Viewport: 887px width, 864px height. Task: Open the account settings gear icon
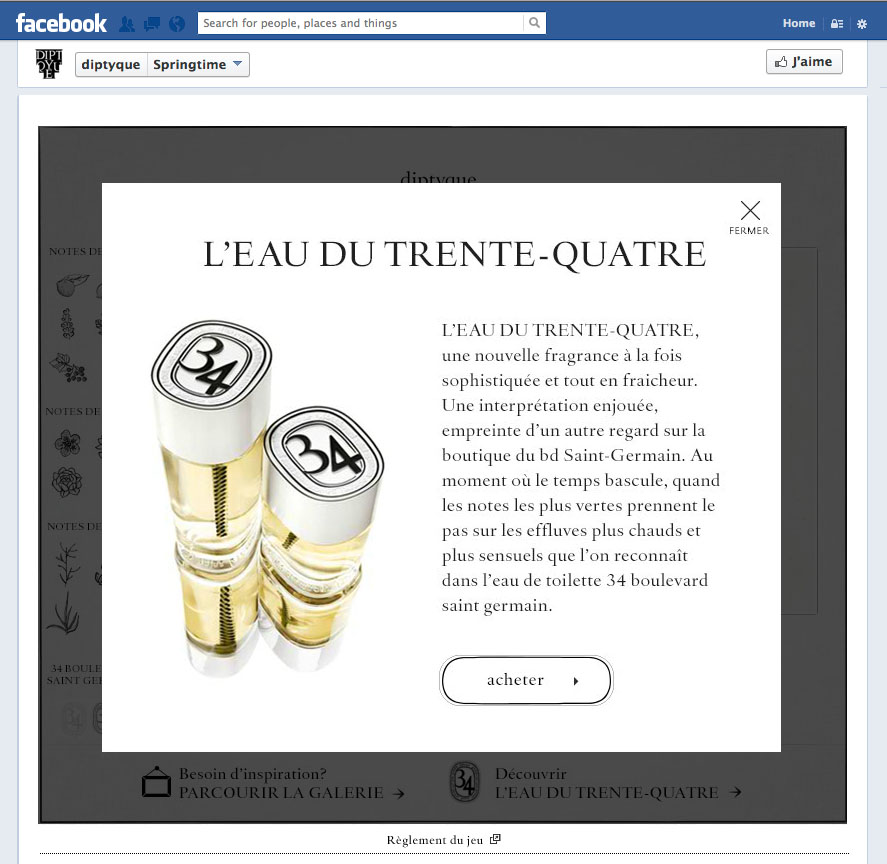pos(862,24)
